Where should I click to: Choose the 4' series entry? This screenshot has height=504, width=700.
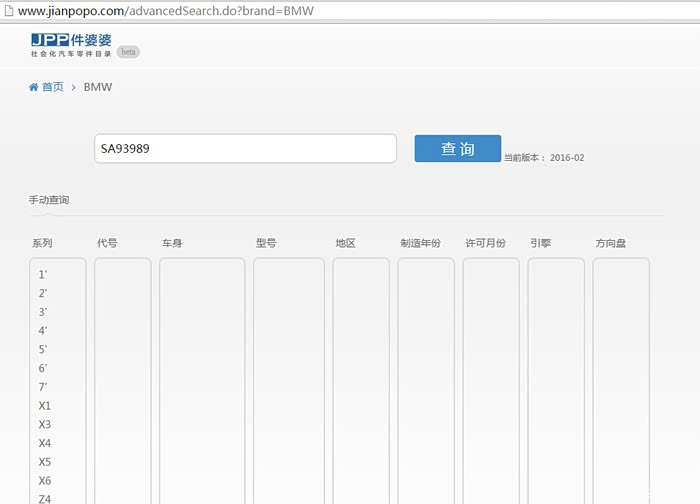[43, 331]
